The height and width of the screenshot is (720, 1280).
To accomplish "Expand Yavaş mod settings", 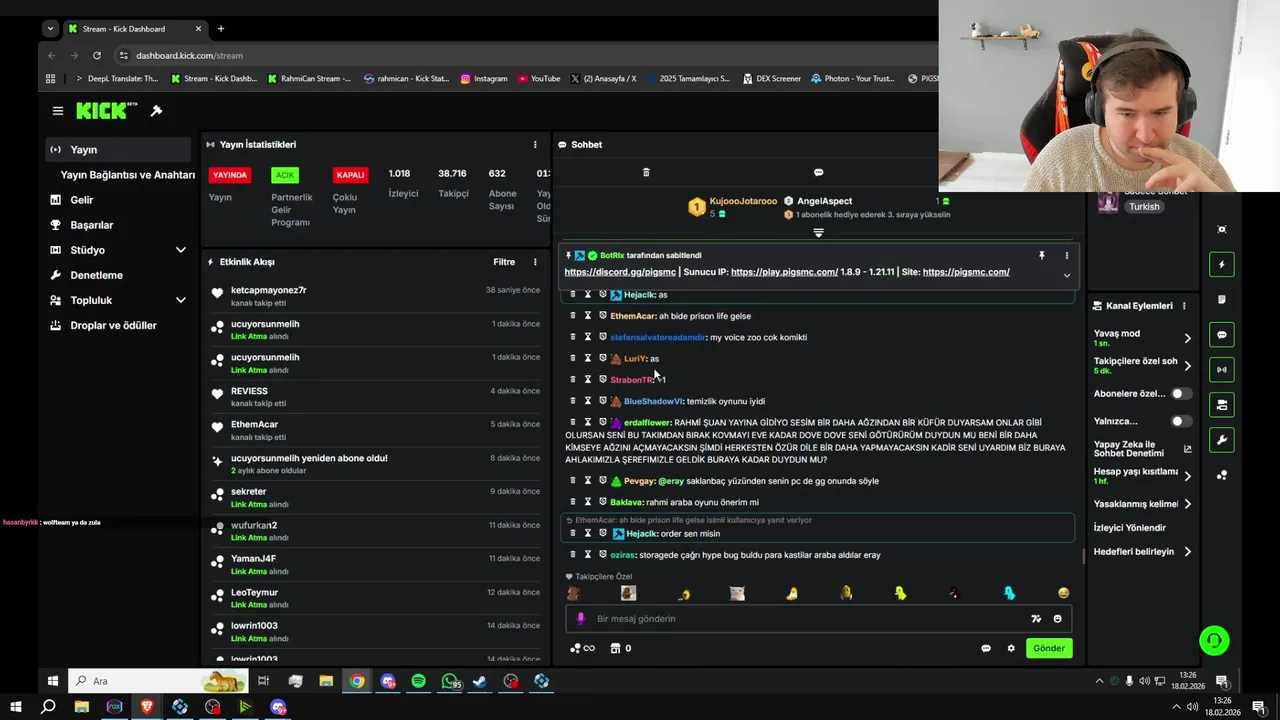I will [1187, 338].
